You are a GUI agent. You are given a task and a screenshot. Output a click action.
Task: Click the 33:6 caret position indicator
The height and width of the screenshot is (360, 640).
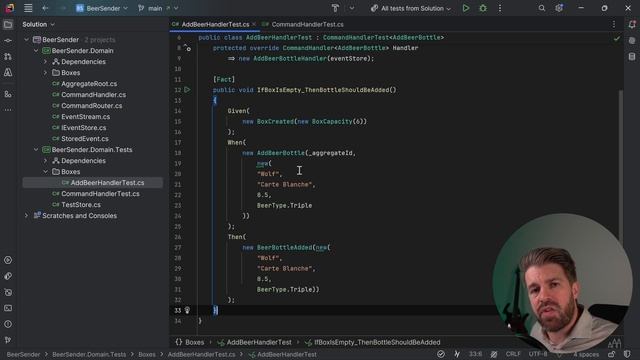point(475,354)
